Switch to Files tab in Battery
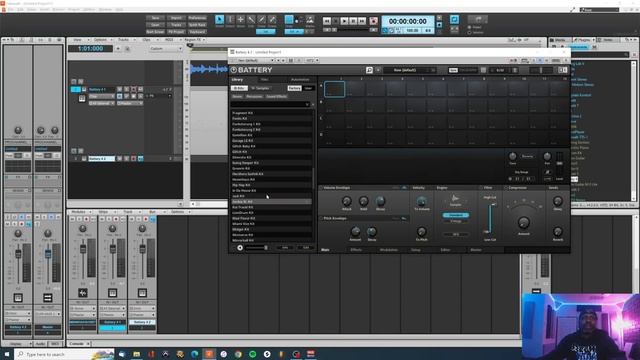The image size is (640, 360). 264,80
